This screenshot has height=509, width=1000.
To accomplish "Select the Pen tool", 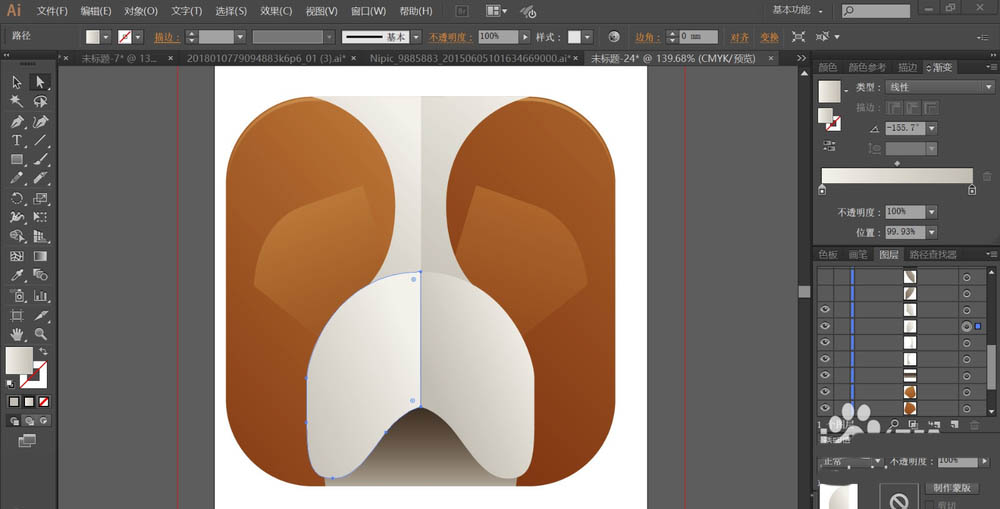I will (x=17, y=121).
